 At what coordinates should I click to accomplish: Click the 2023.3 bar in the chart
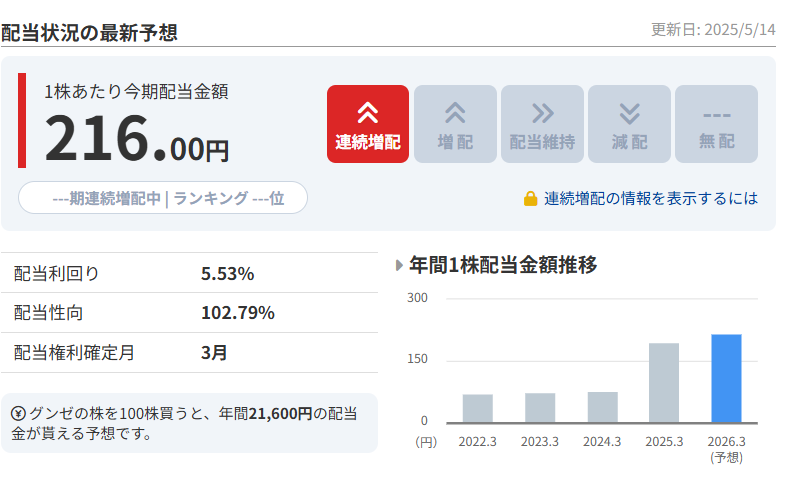(x=540, y=407)
